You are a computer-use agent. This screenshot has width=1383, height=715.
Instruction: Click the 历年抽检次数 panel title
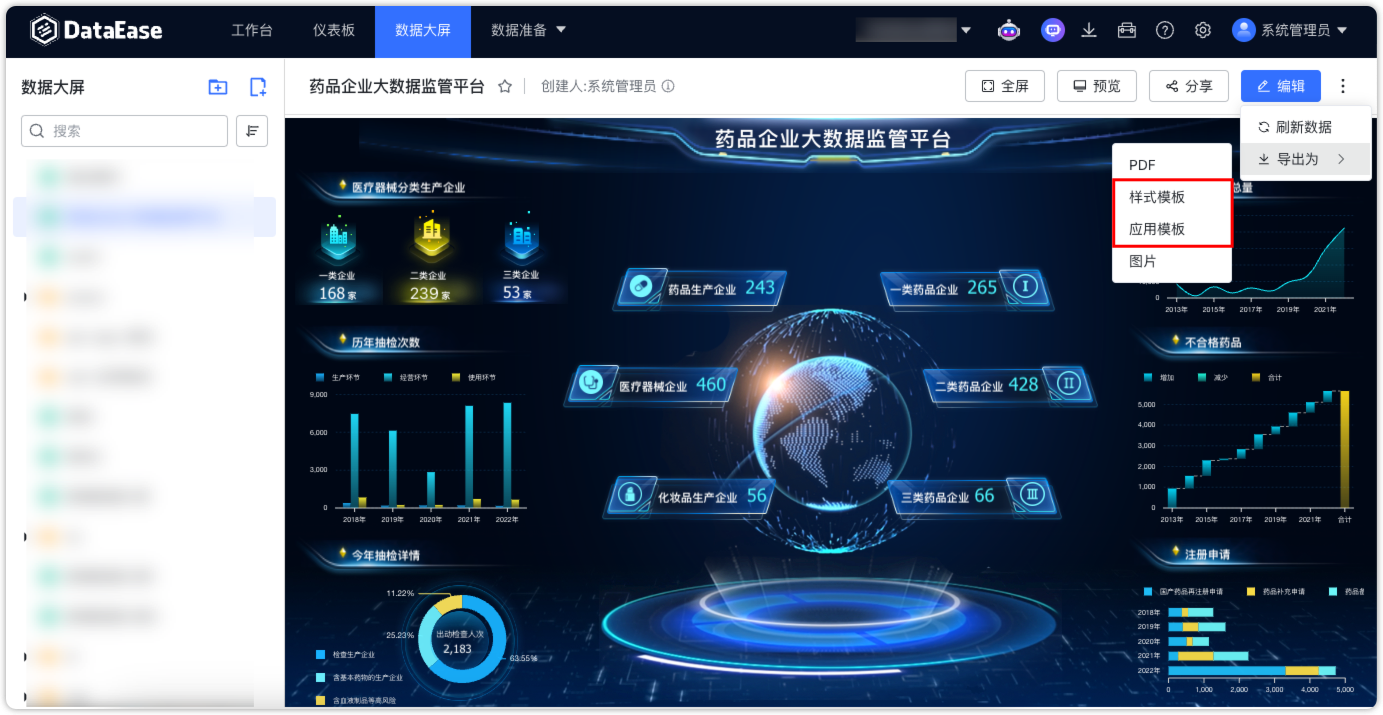pyautogui.click(x=385, y=342)
